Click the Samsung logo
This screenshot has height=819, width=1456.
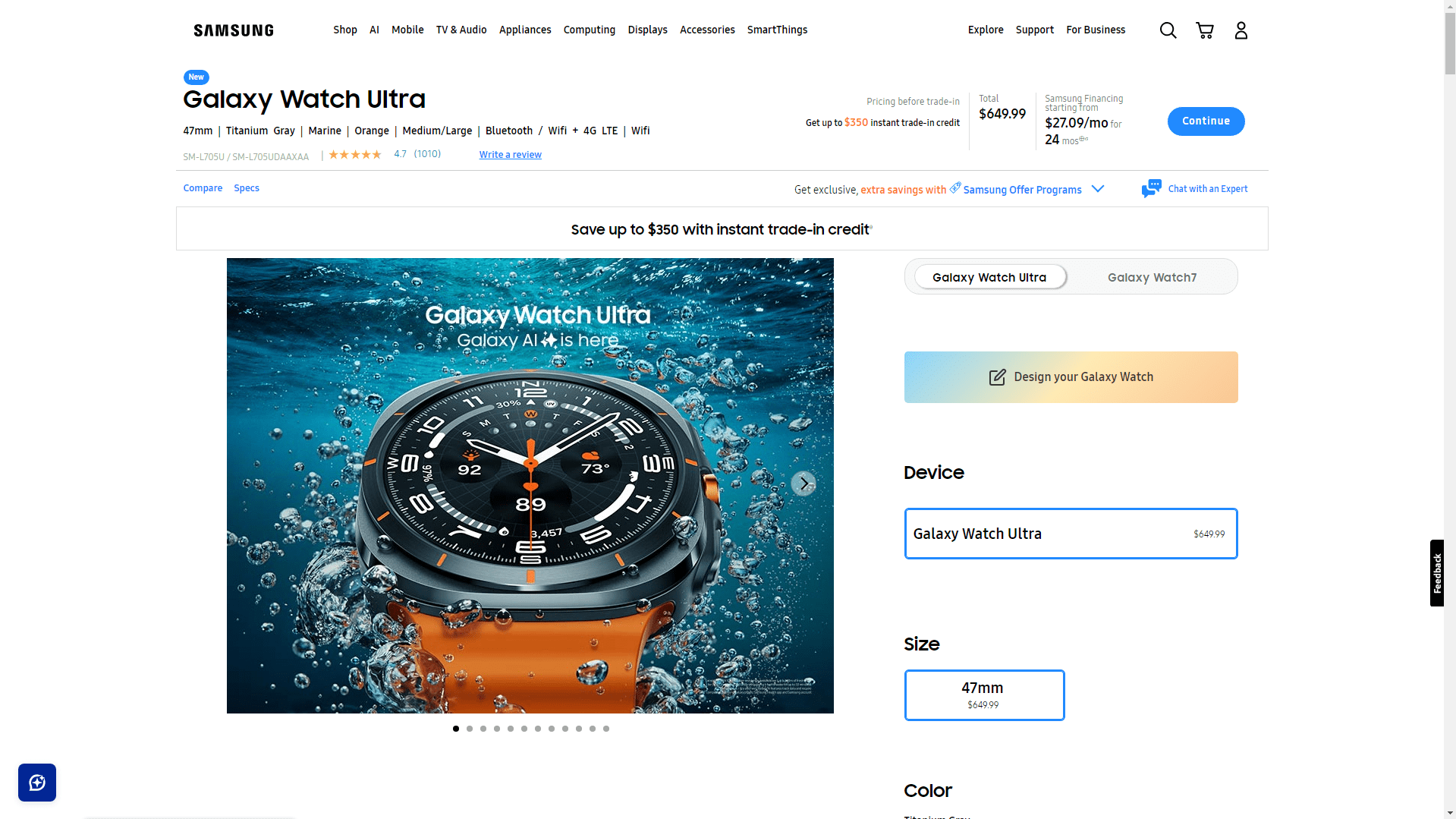[234, 30]
